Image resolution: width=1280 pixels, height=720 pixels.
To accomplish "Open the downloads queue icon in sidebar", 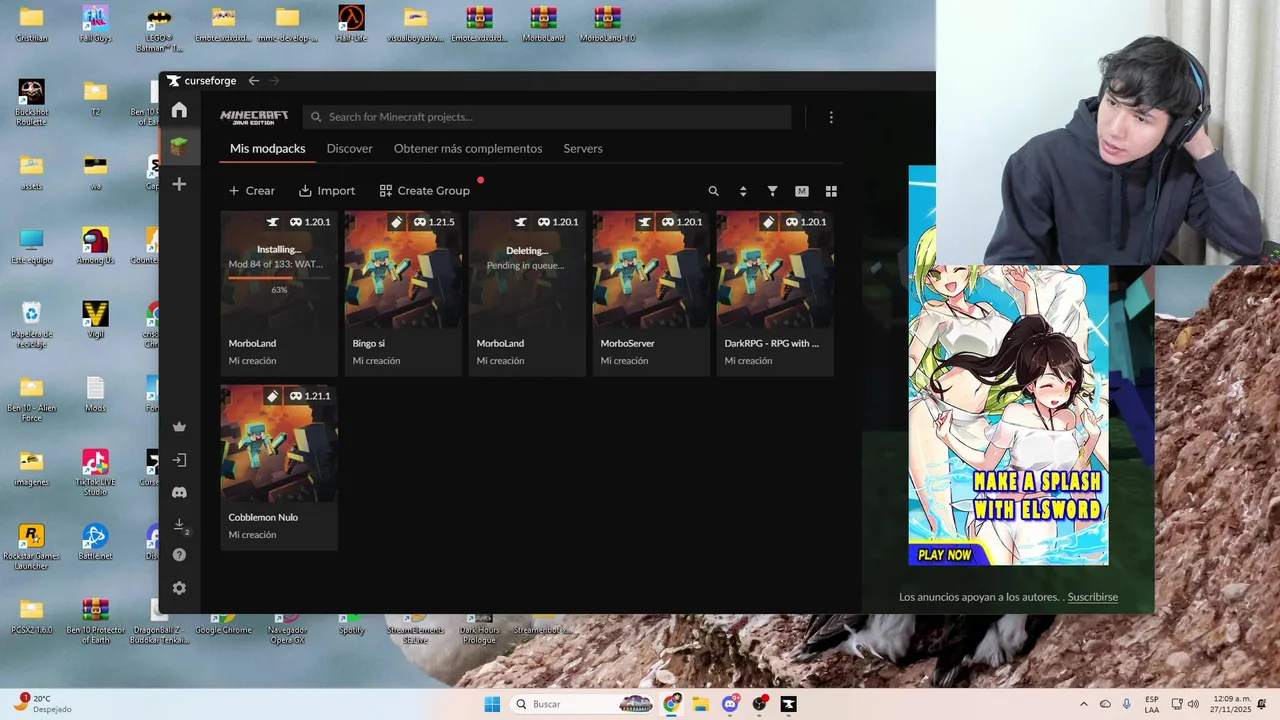I will [x=179, y=525].
